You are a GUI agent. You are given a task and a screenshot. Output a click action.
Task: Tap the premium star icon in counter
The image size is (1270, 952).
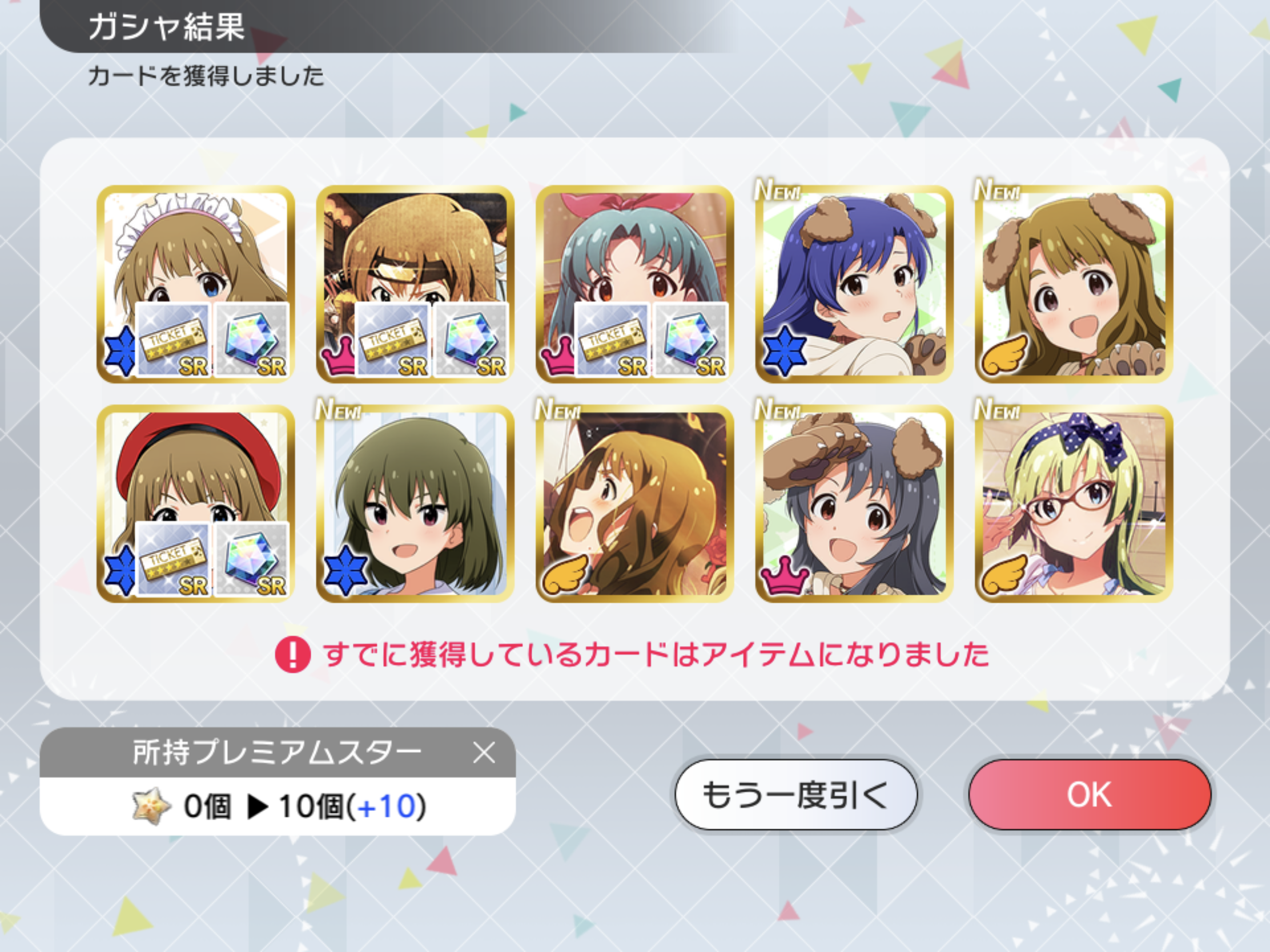[x=151, y=806]
